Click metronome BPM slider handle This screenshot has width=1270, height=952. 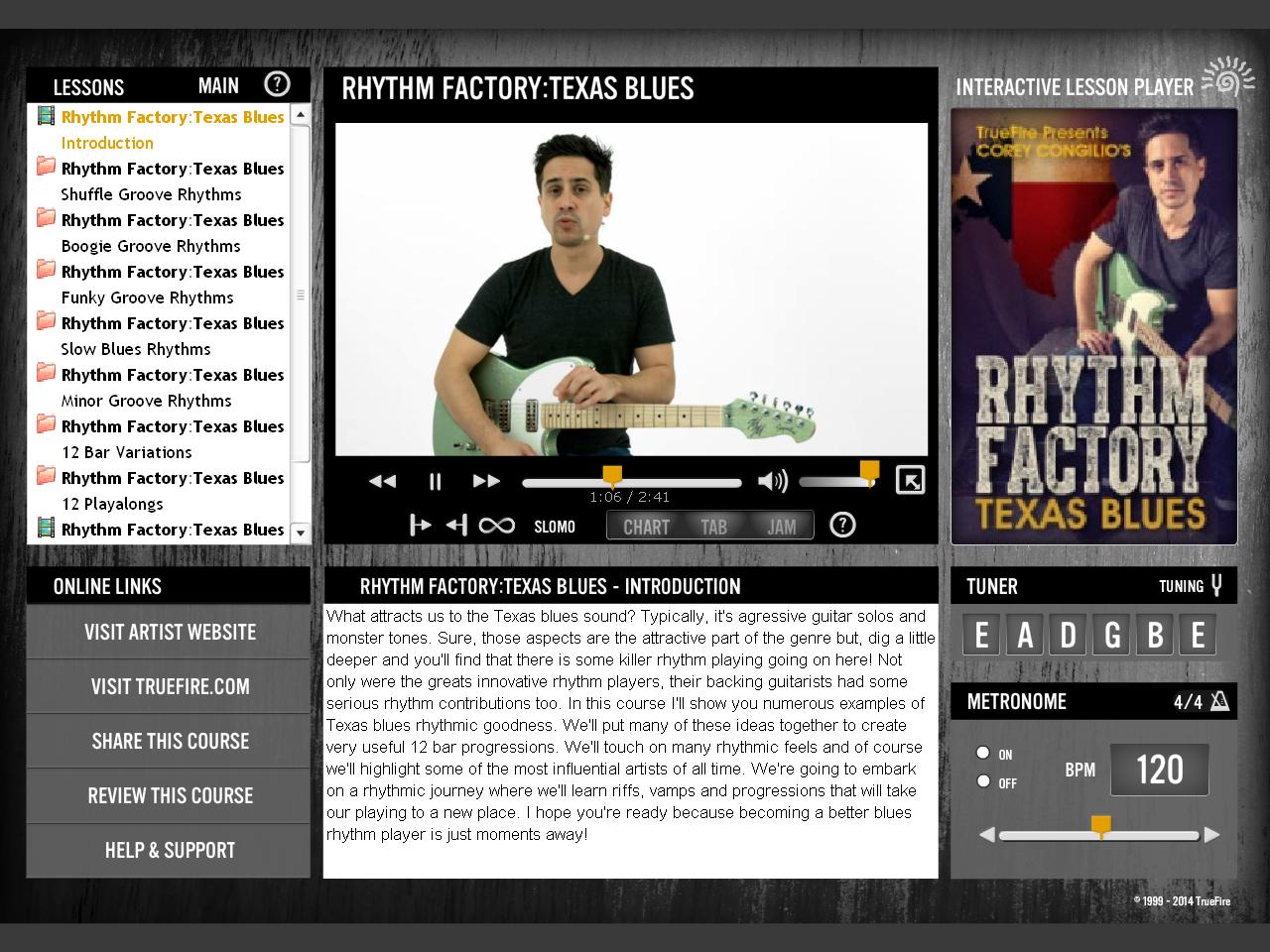(x=1100, y=827)
